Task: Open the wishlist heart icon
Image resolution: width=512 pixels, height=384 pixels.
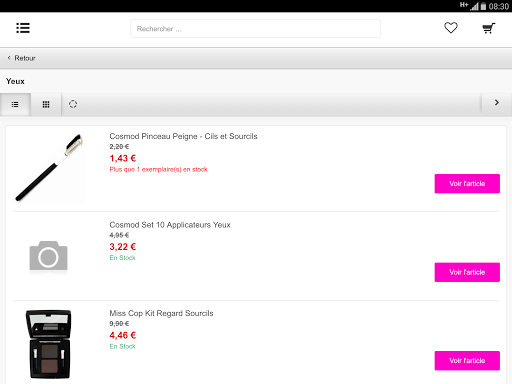Action: coord(451,28)
